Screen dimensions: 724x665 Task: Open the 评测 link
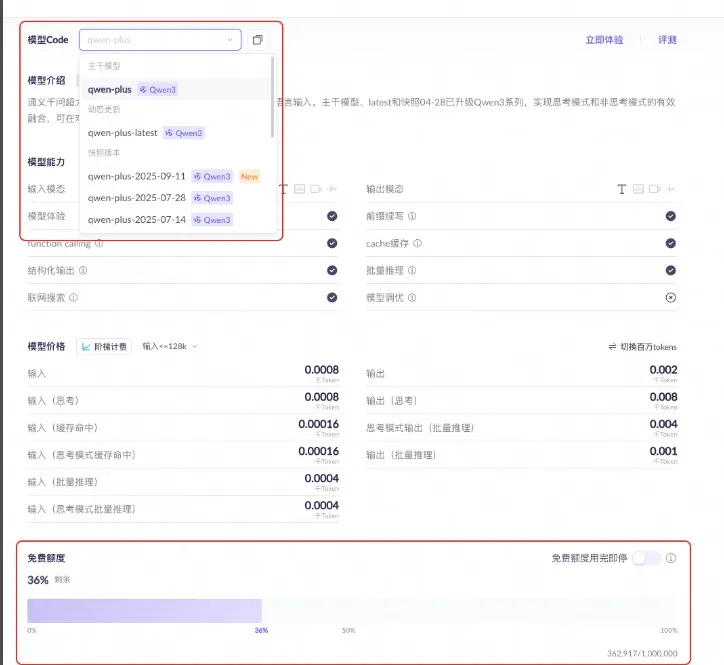point(667,40)
